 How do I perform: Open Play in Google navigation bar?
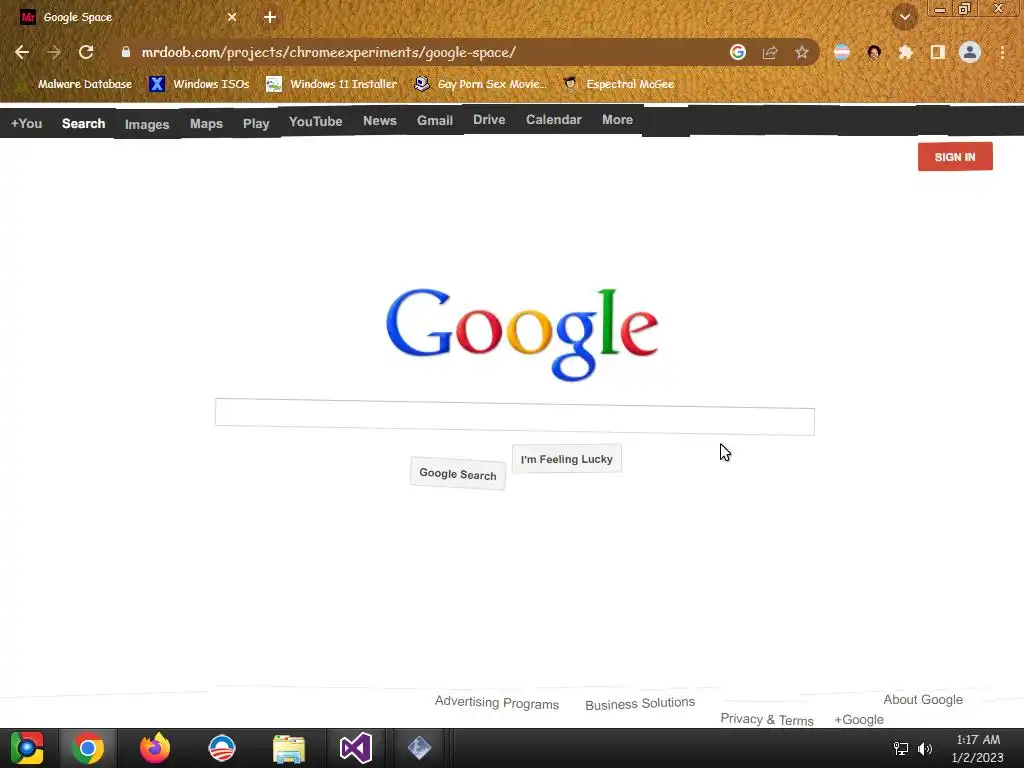pyautogui.click(x=256, y=123)
